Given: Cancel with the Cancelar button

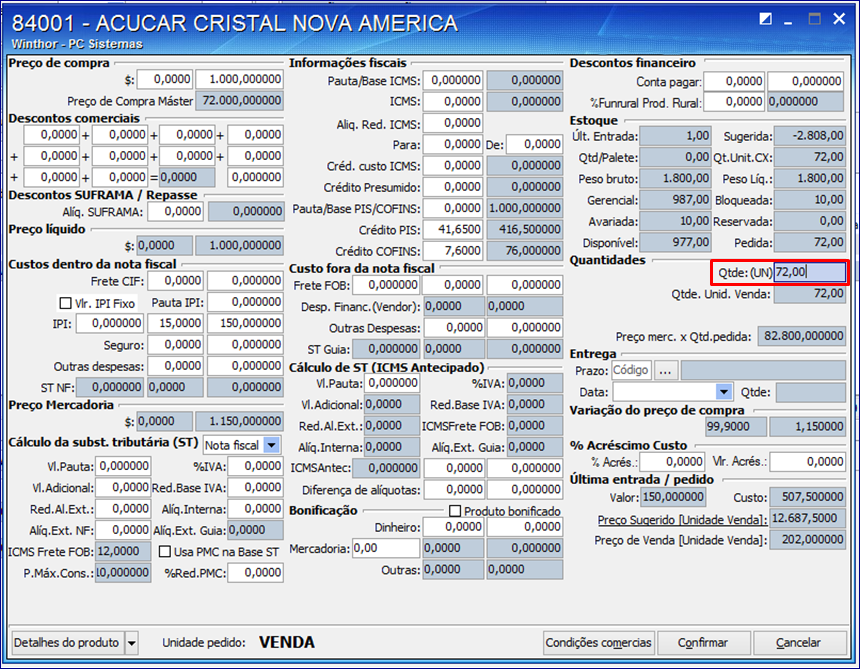Looking at the screenshot, I should point(798,642).
